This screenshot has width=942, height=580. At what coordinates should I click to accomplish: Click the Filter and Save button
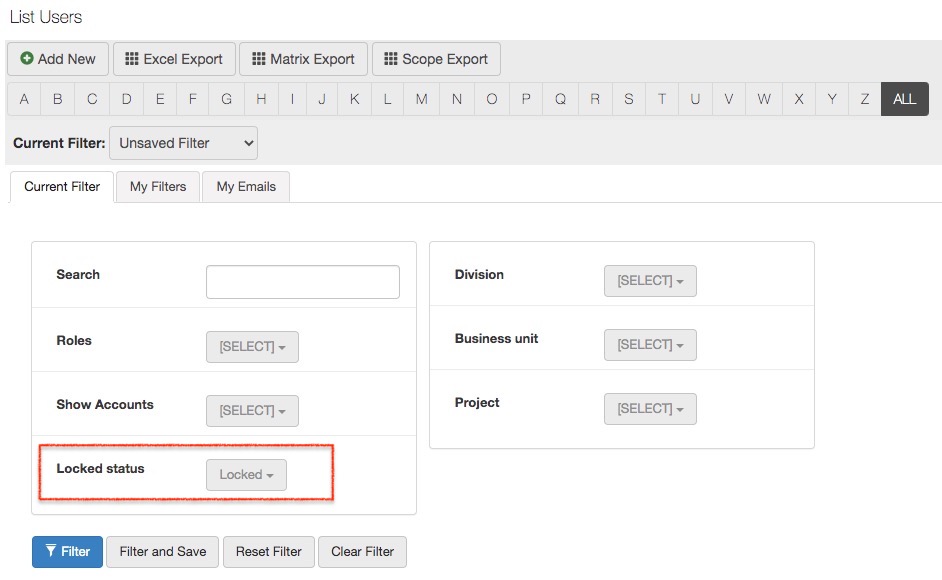163,551
